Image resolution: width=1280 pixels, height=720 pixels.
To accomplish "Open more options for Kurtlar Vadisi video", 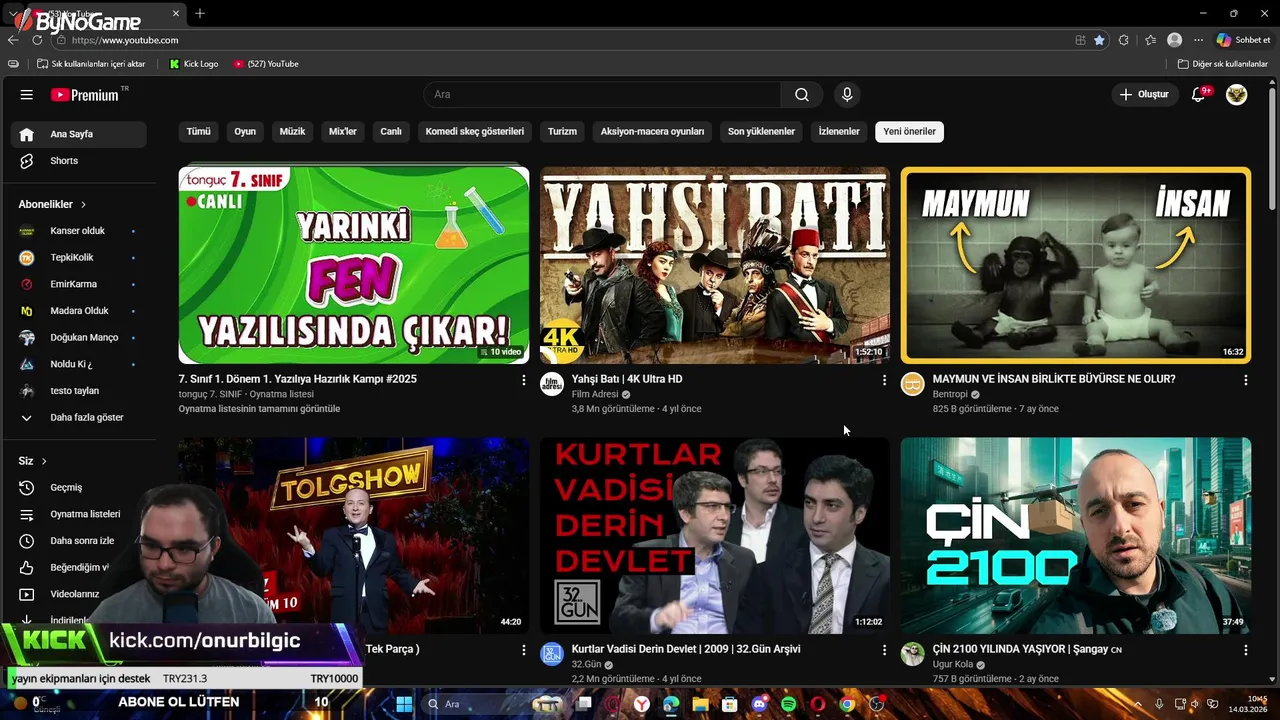I will pos(884,650).
